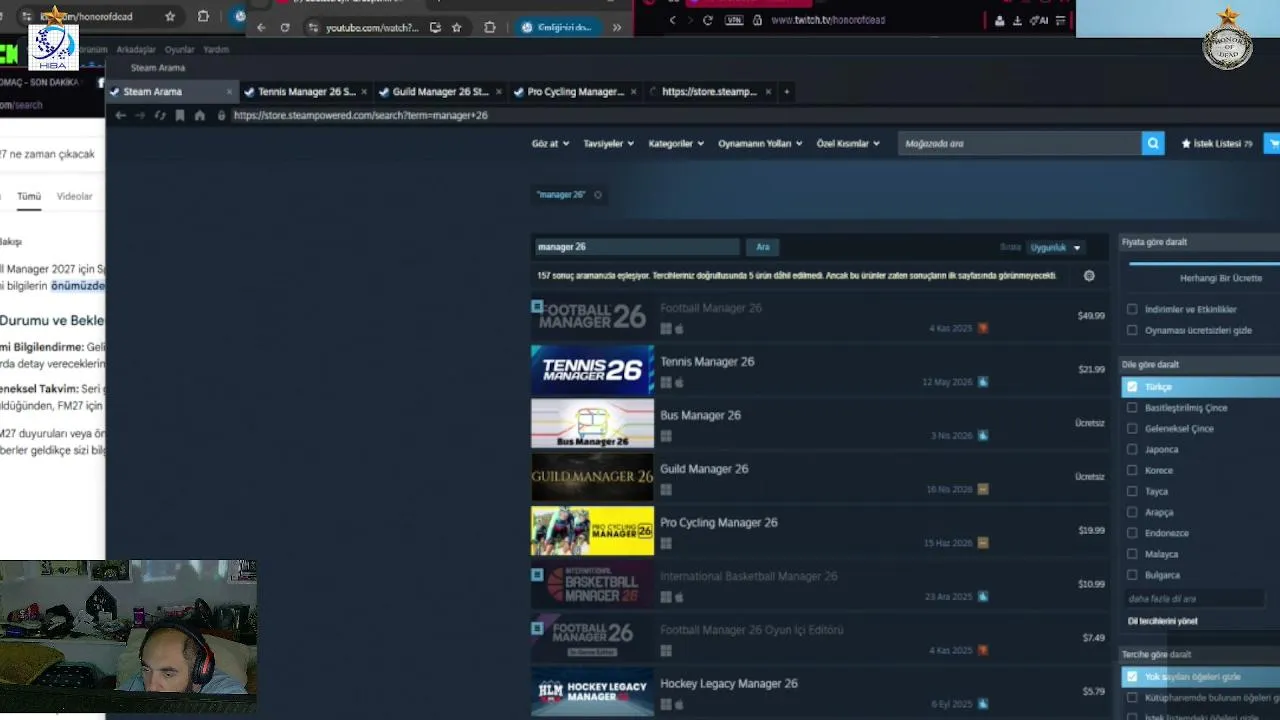Image resolution: width=1280 pixels, height=720 pixels.
Task: Click the Guild Manager 26 review icon
Action: [983, 489]
